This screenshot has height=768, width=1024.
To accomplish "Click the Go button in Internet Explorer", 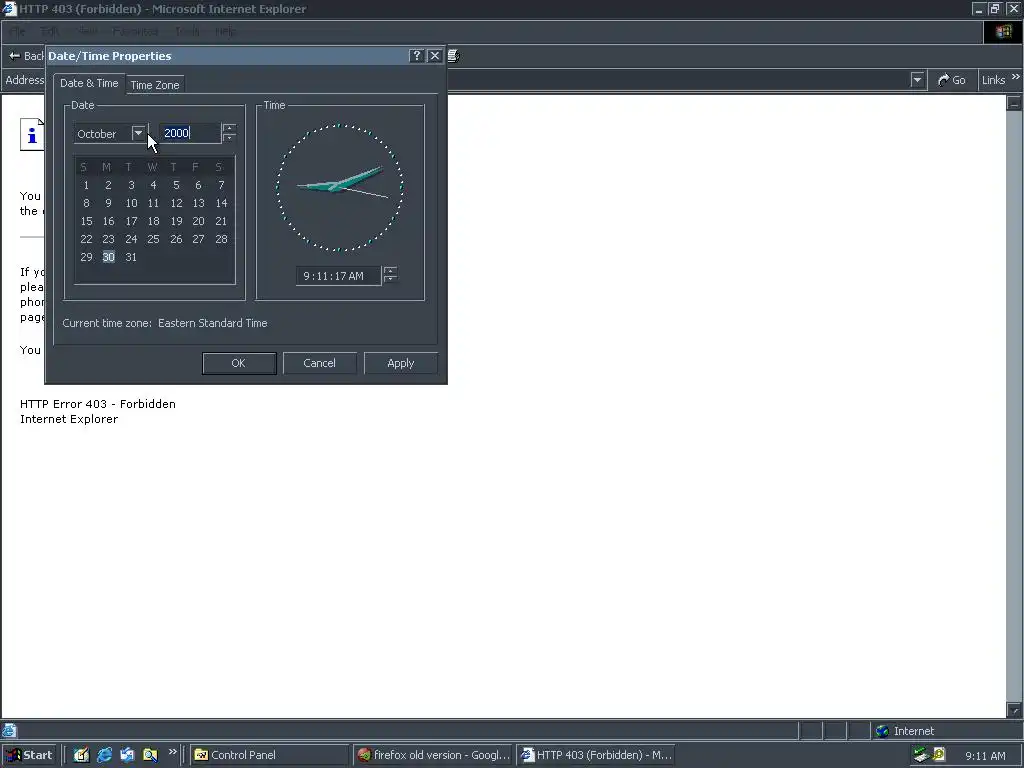I will (952, 80).
